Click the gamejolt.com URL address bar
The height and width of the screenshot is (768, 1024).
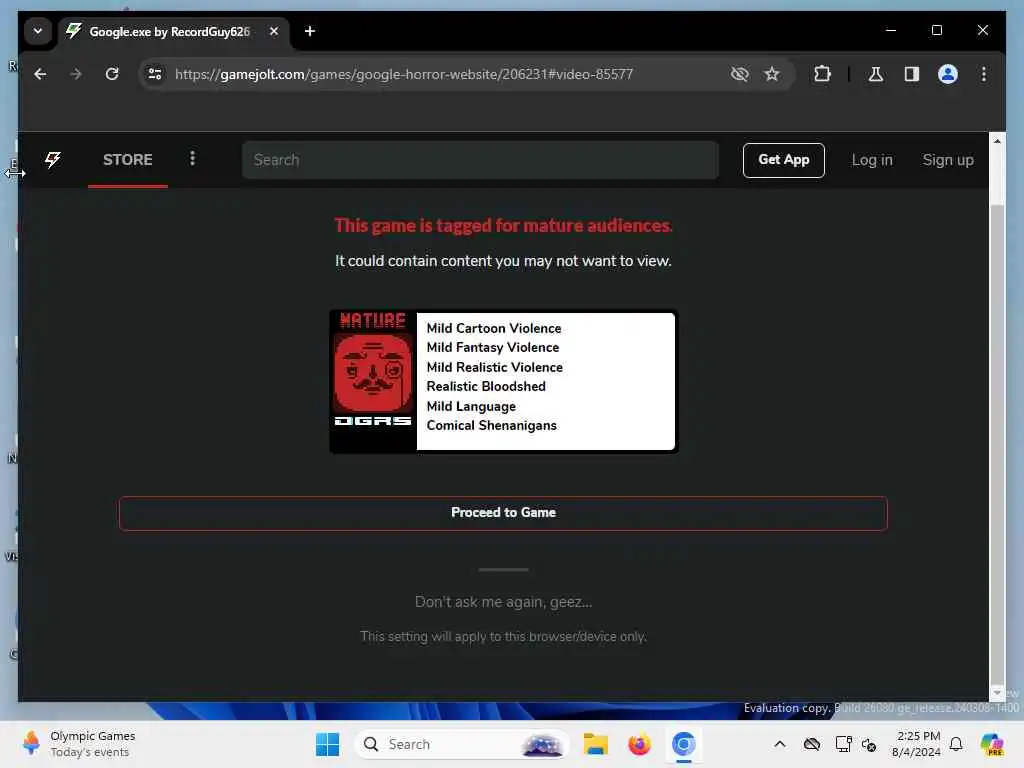[404, 74]
